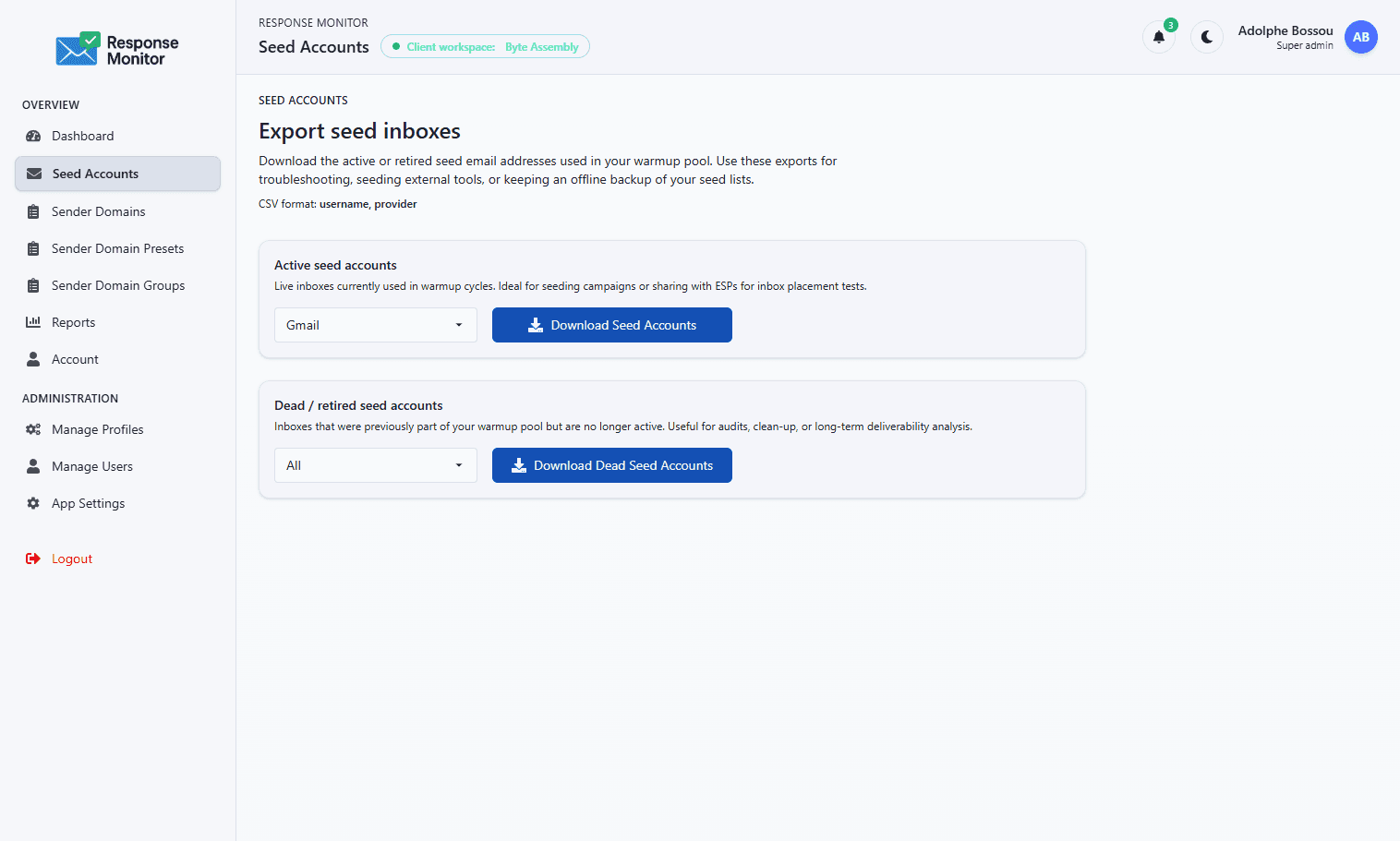This screenshot has width=1400, height=841.
Task: Click the Logout exit icon
Action: (x=32, y=559)
